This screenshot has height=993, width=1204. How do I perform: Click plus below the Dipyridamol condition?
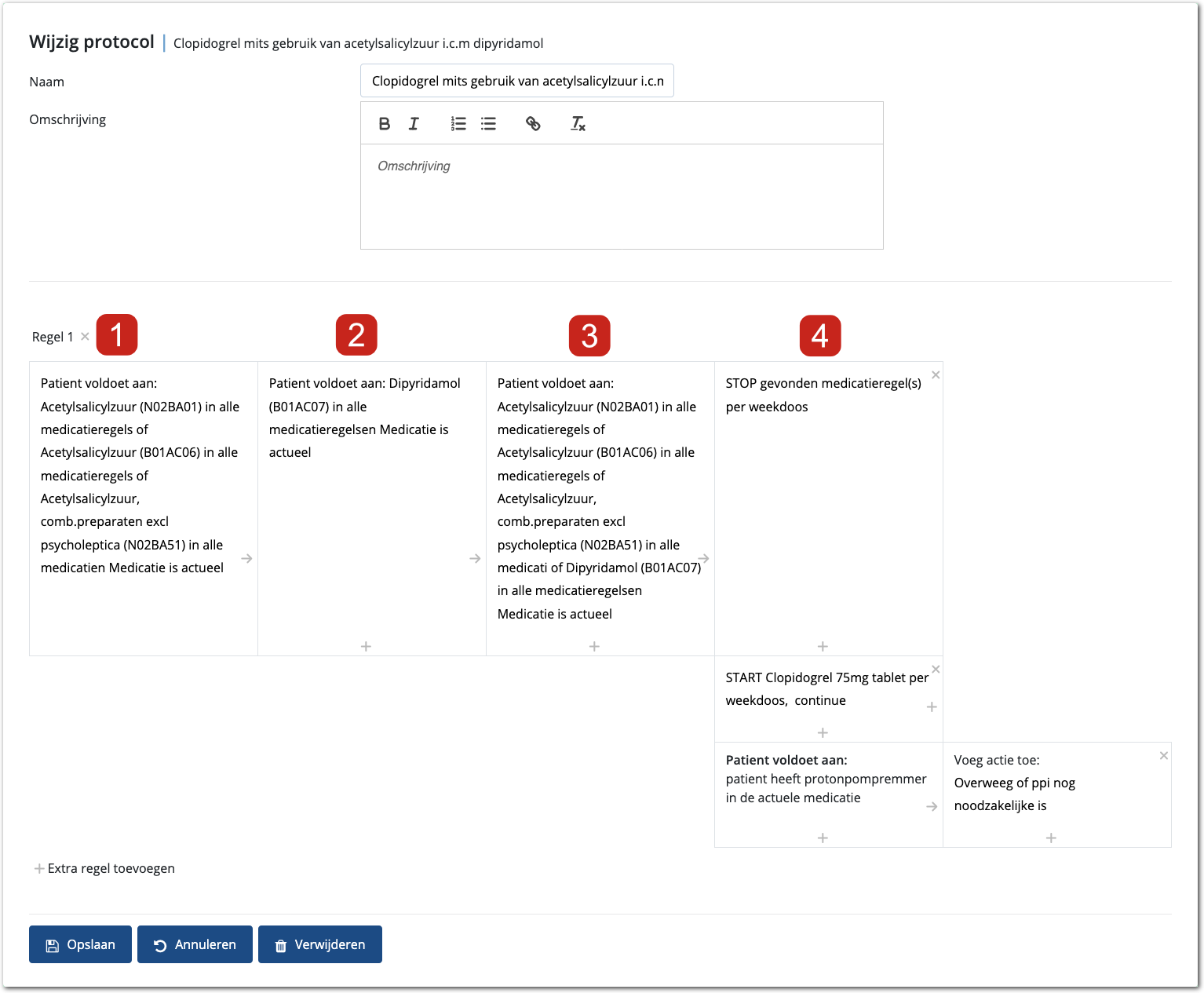click(366, 646)
